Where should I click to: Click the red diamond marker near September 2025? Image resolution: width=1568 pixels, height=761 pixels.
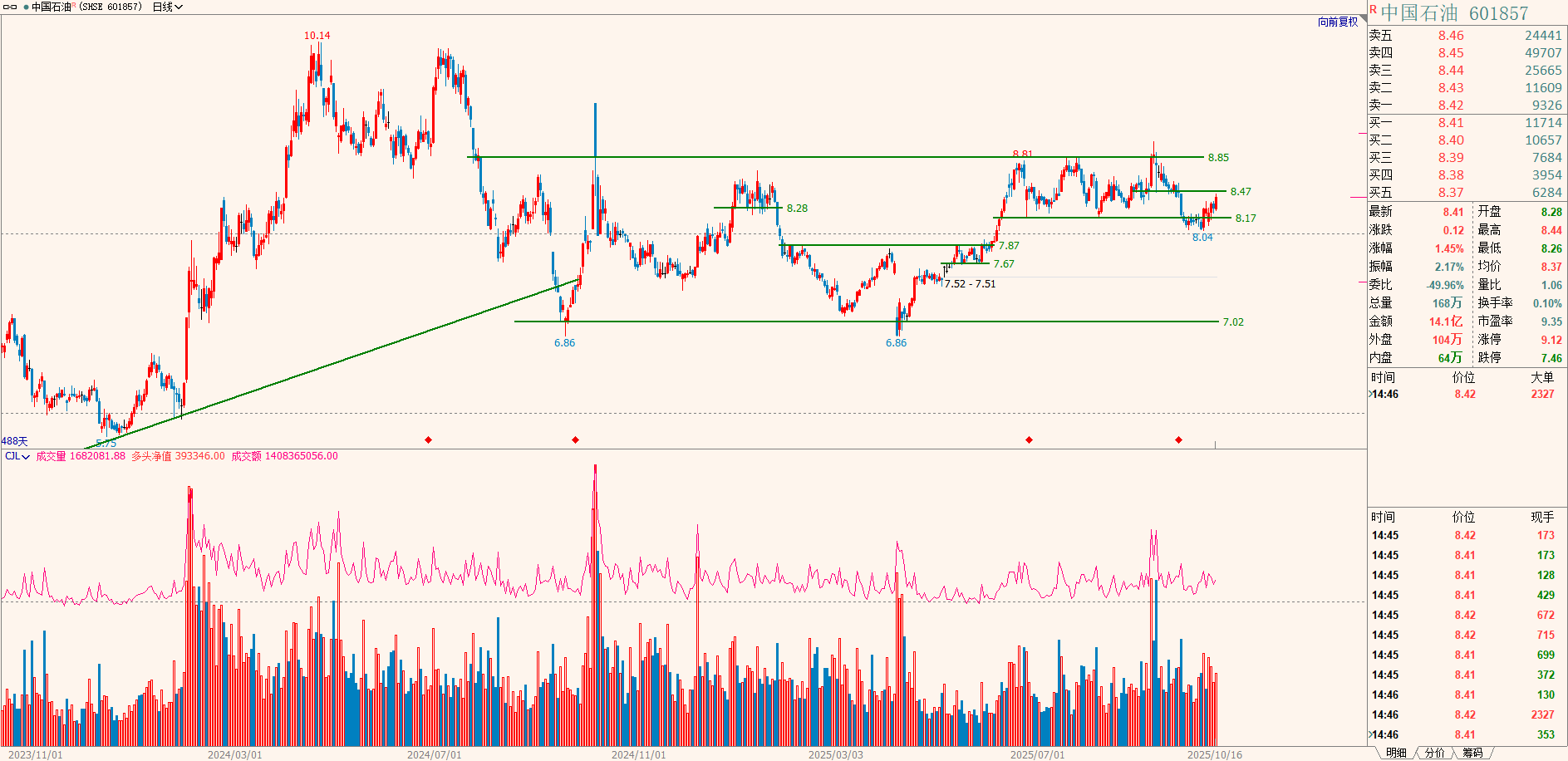tap(1178, 439)
